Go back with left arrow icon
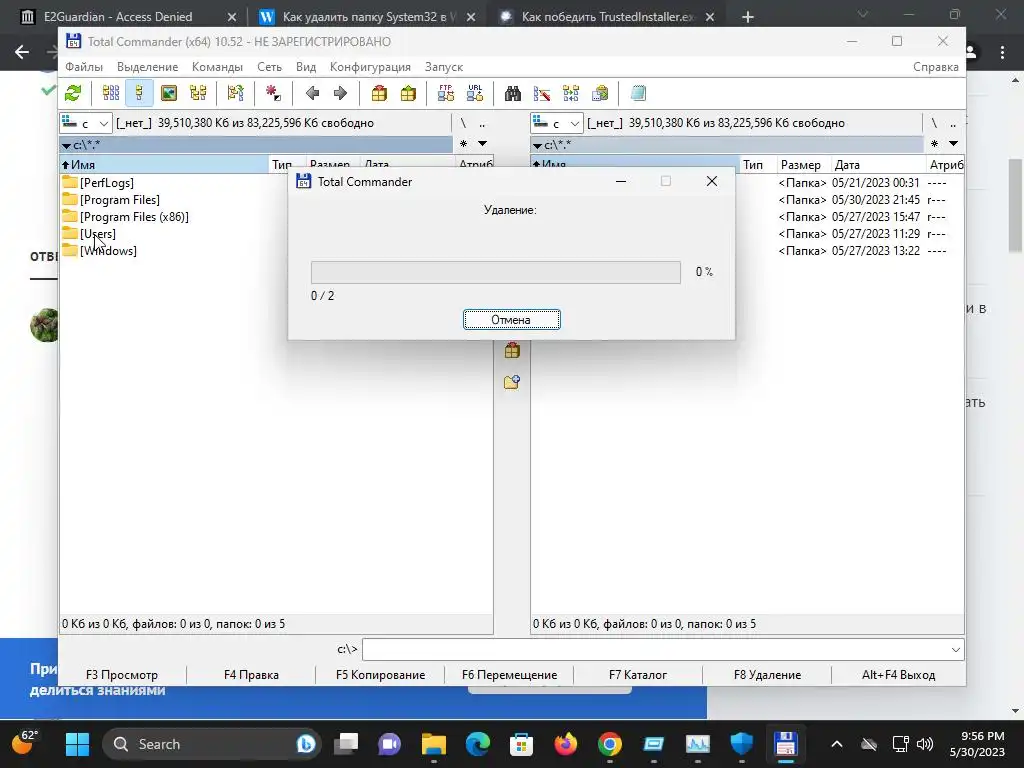 312,93
